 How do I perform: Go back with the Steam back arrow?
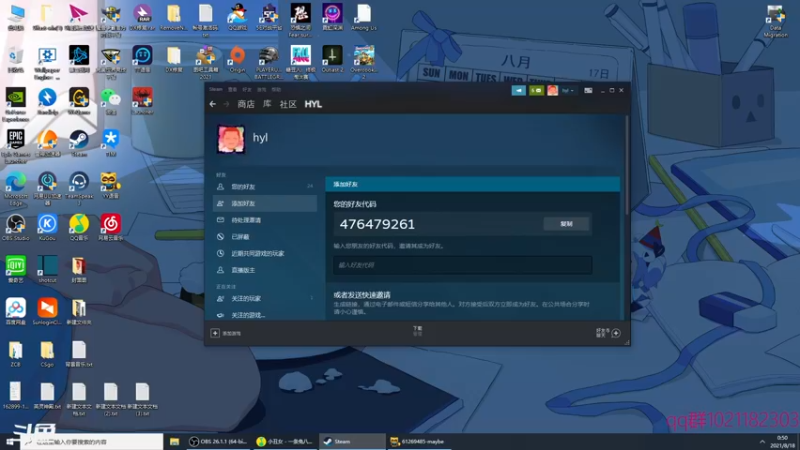[213, 104]
